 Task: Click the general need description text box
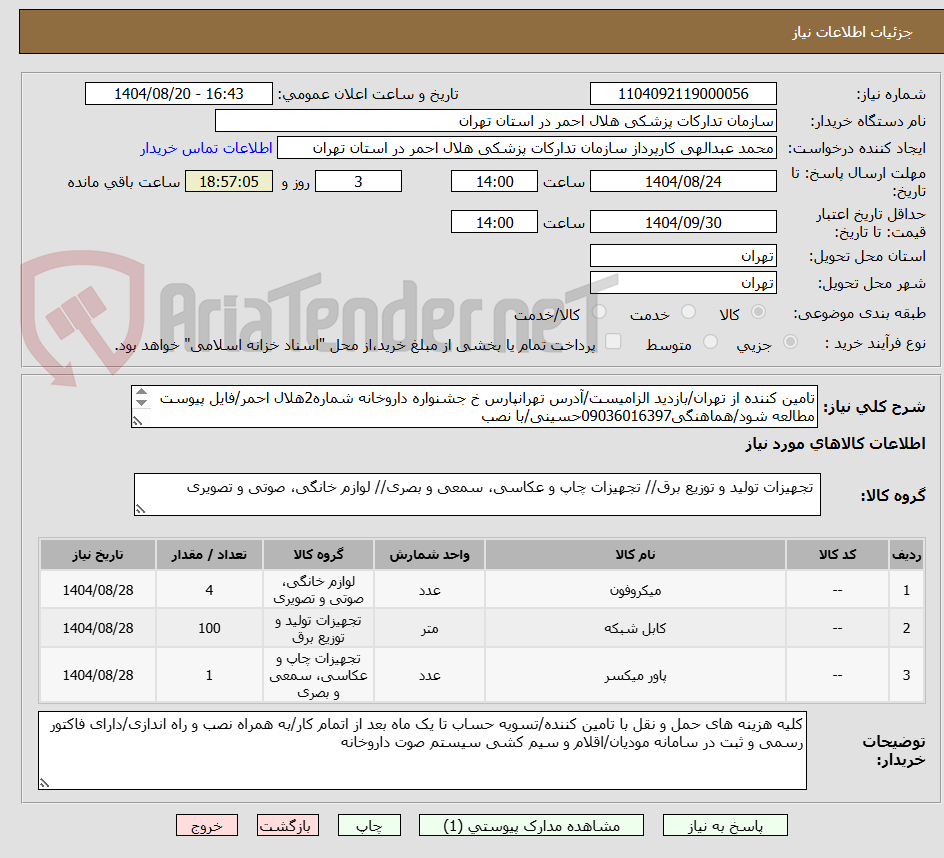[x=474, y=407]
